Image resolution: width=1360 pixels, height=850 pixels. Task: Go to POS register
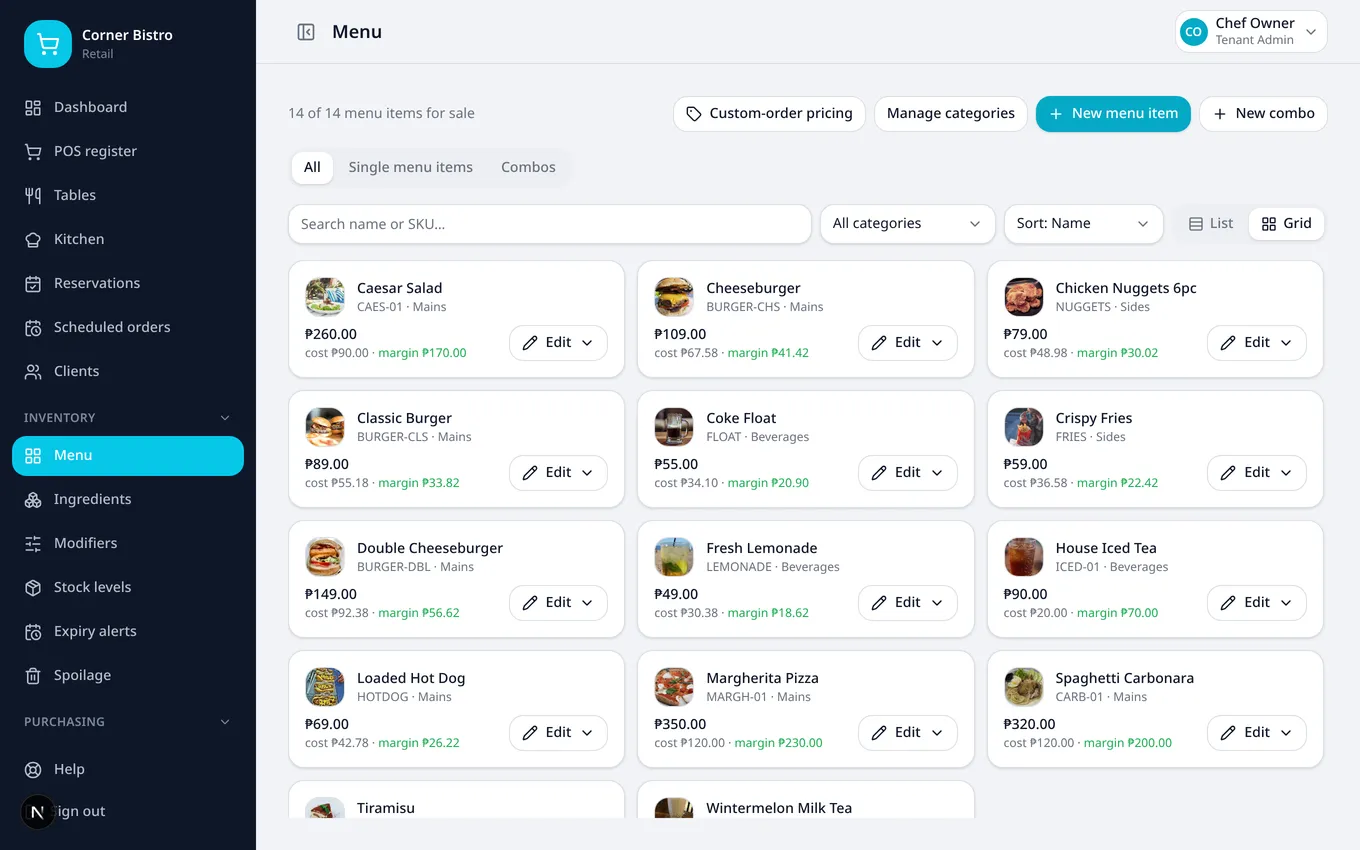128,151
